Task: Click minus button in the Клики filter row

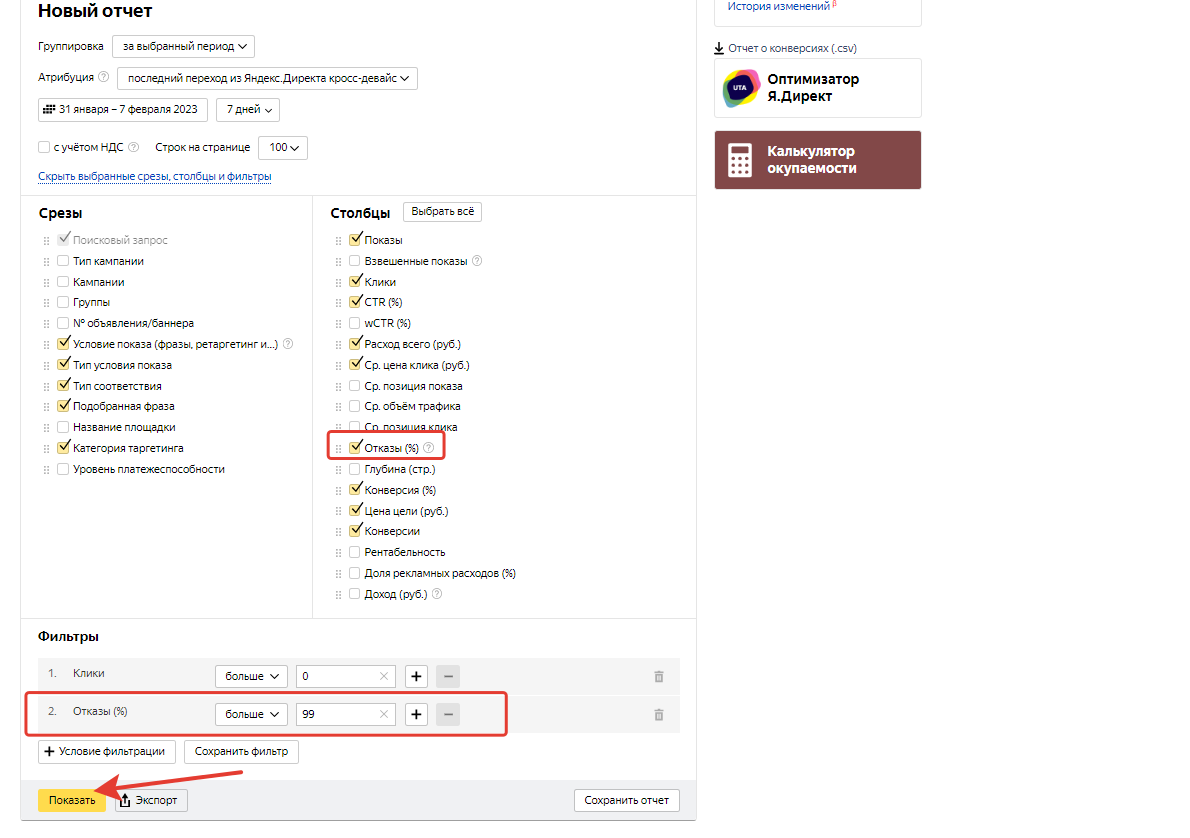Action: (449, 676)
